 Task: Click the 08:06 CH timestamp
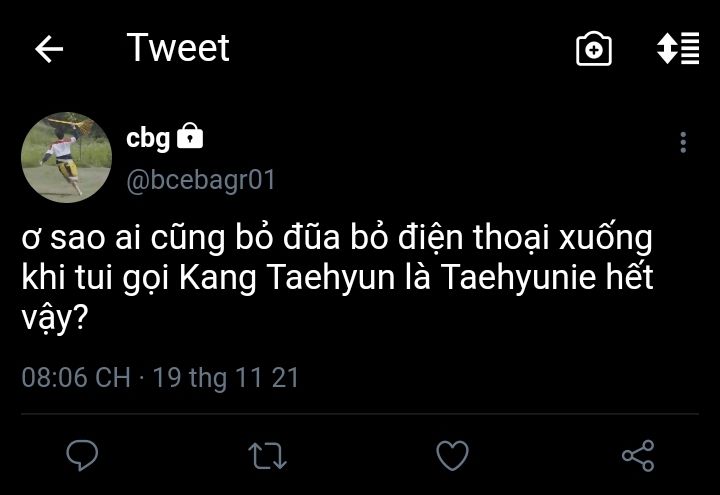point(76,378)
